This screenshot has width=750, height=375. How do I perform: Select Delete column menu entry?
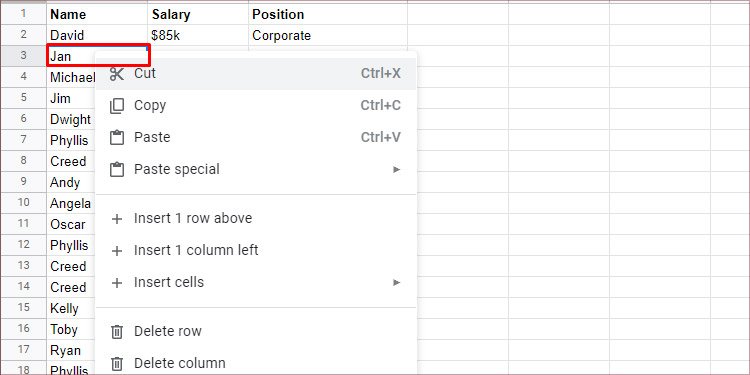click(x=256, y=363)
